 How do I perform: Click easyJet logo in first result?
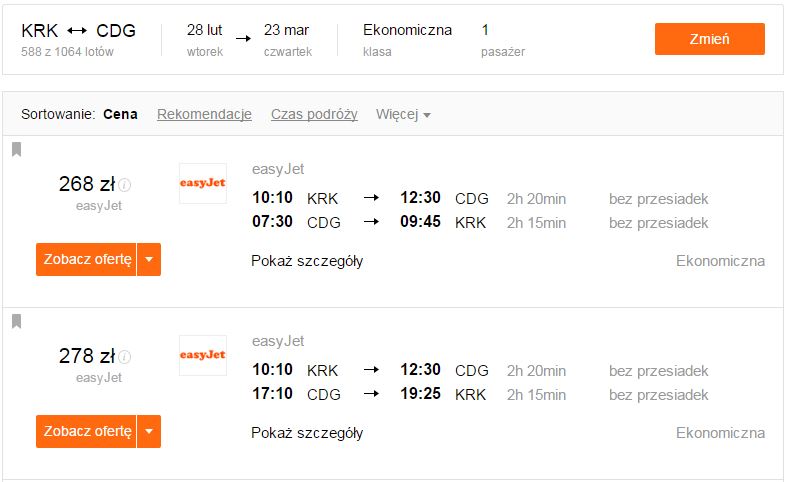point(203,183)
